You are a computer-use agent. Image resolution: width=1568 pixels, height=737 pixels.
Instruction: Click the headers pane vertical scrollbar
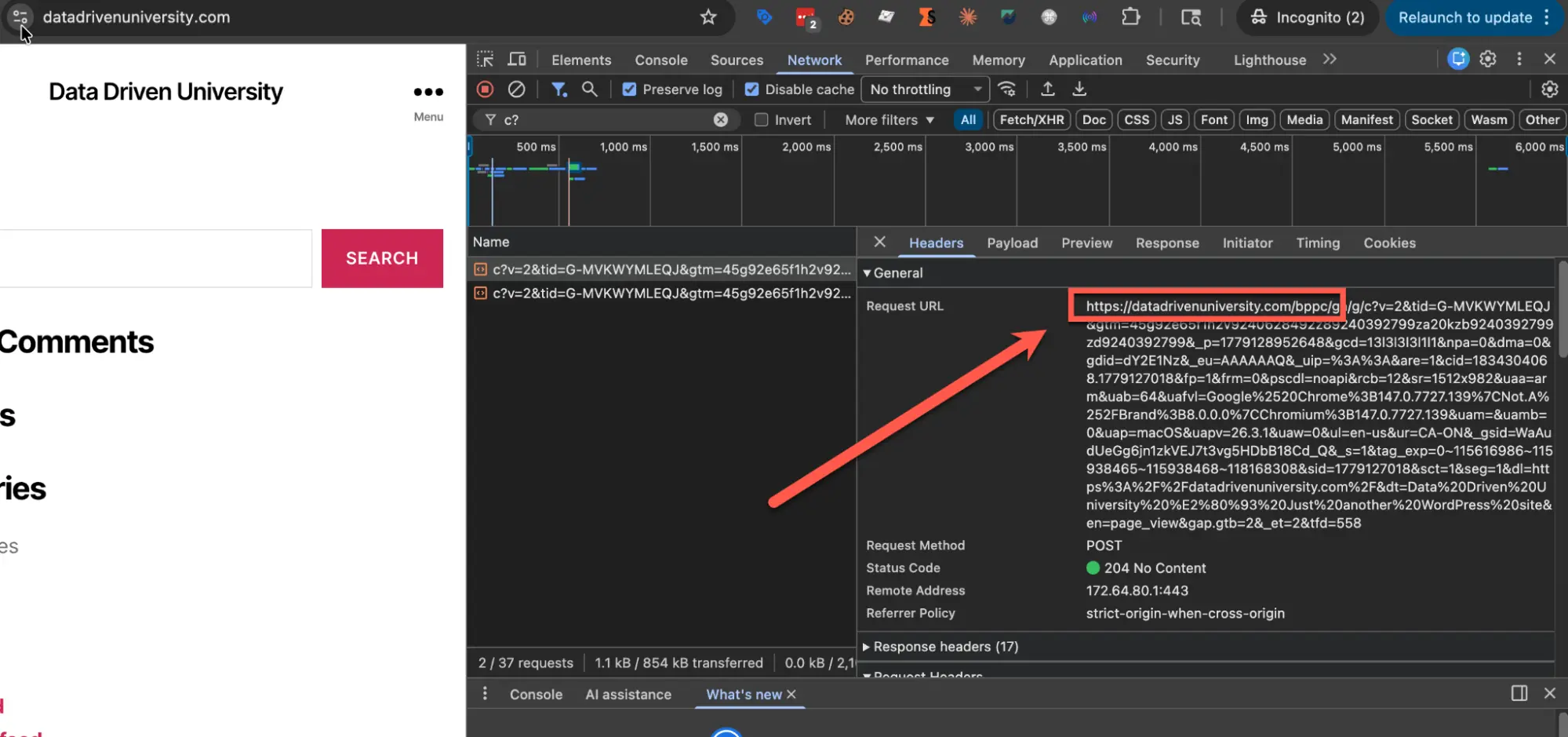(x=1561, y=308)
